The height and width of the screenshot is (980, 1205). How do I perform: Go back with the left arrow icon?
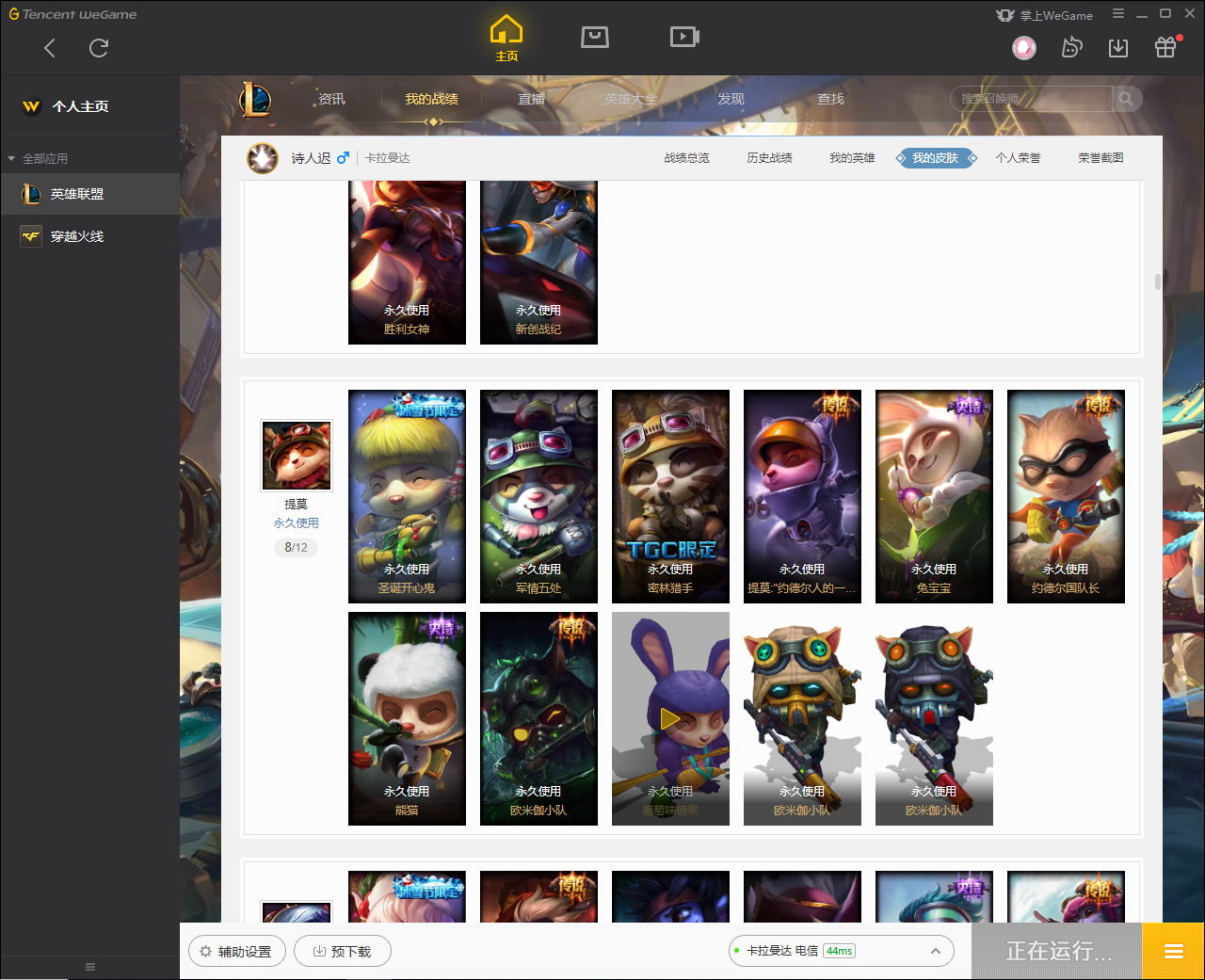tap(50, 48)
